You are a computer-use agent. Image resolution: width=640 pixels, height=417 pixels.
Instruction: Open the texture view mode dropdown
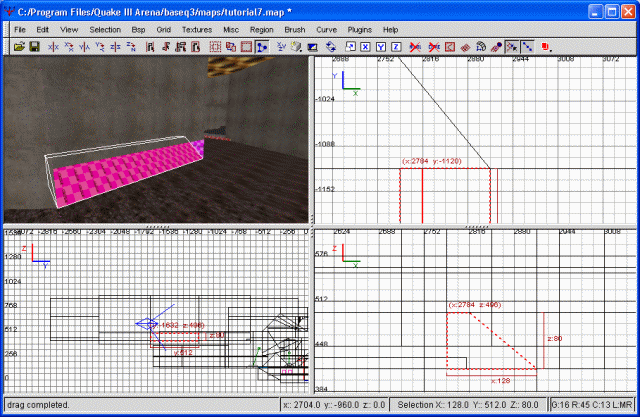click(x=297, y=47)
